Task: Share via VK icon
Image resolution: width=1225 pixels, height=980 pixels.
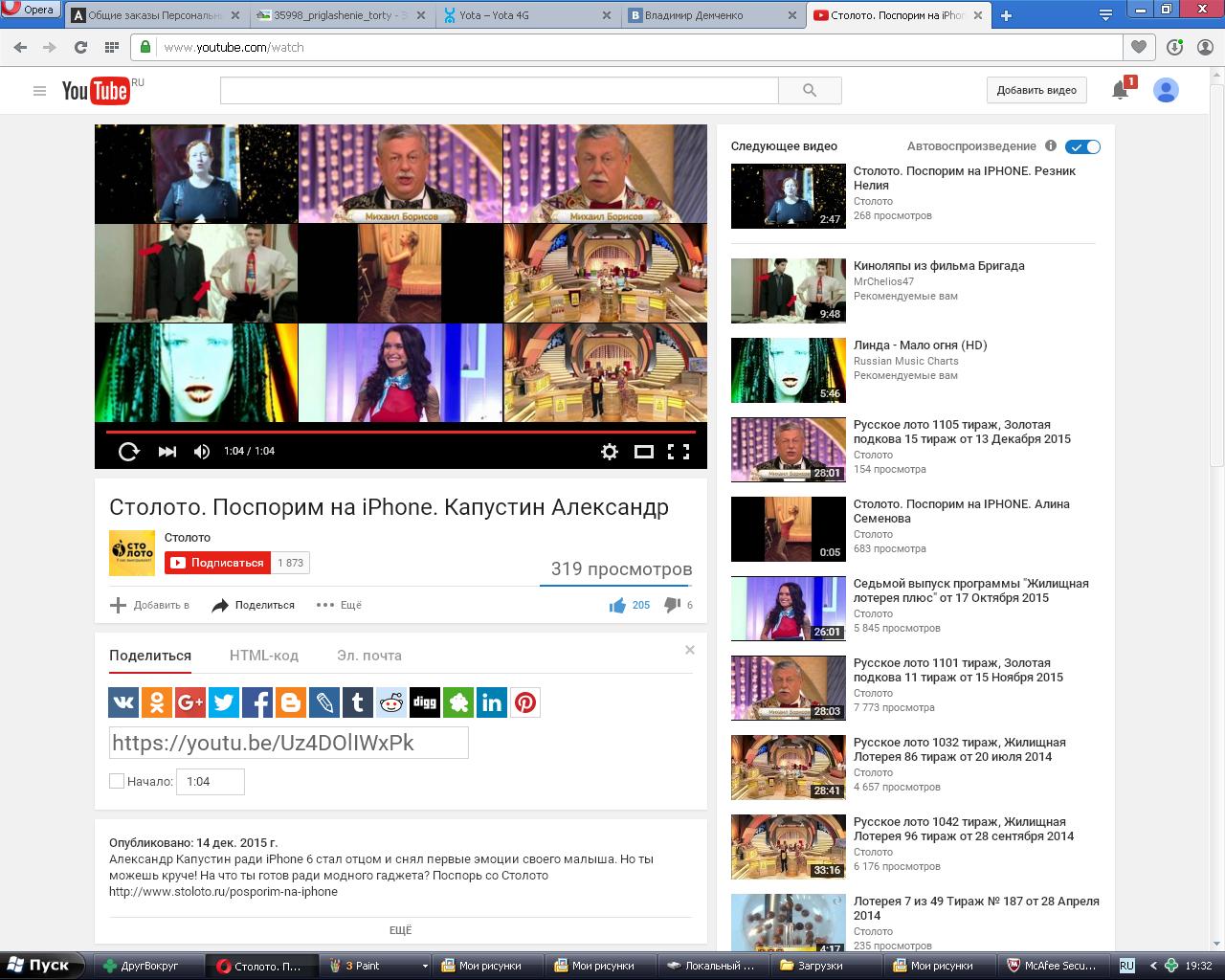Action: (123, 702)
